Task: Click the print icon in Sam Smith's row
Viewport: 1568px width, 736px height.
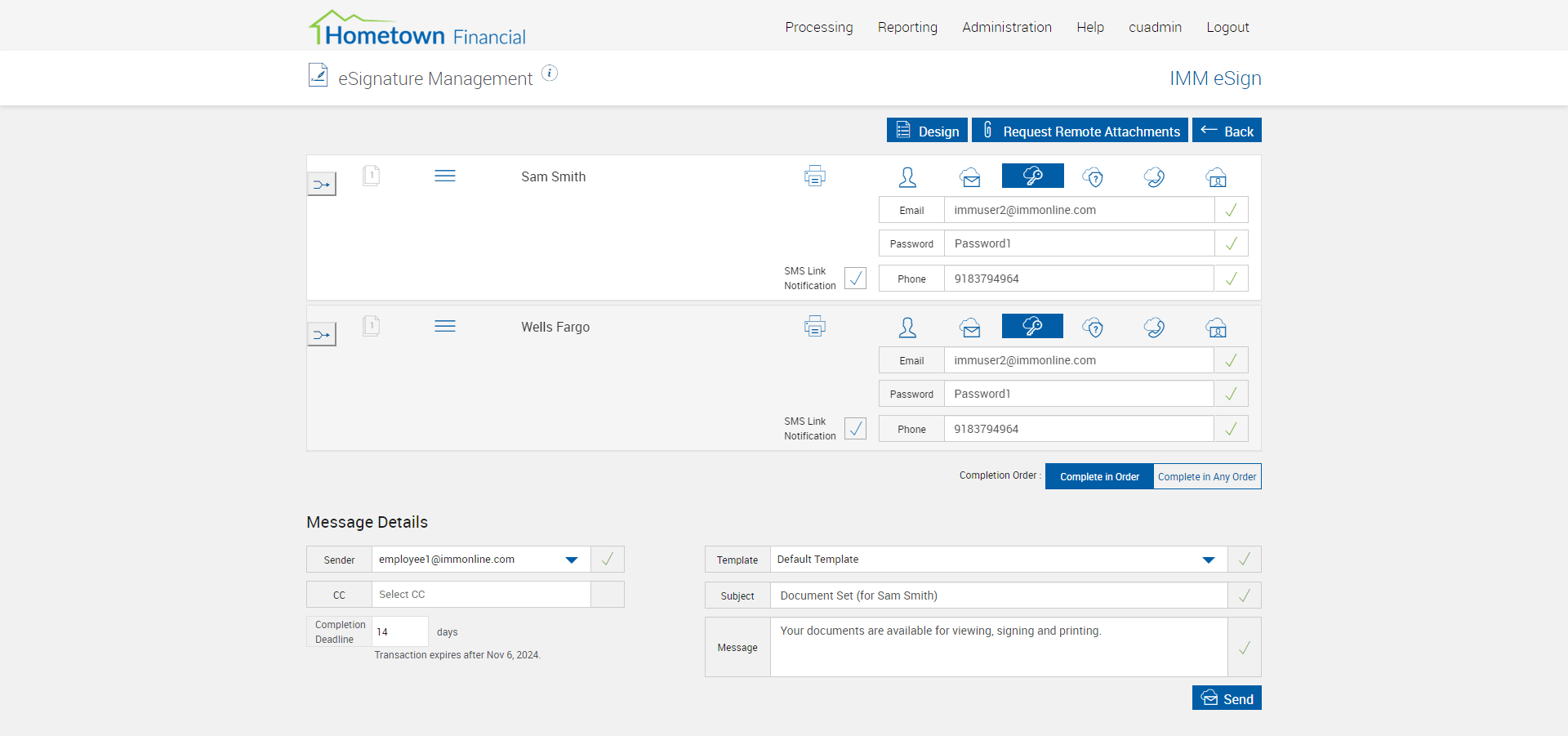Action: pos(814,176)
